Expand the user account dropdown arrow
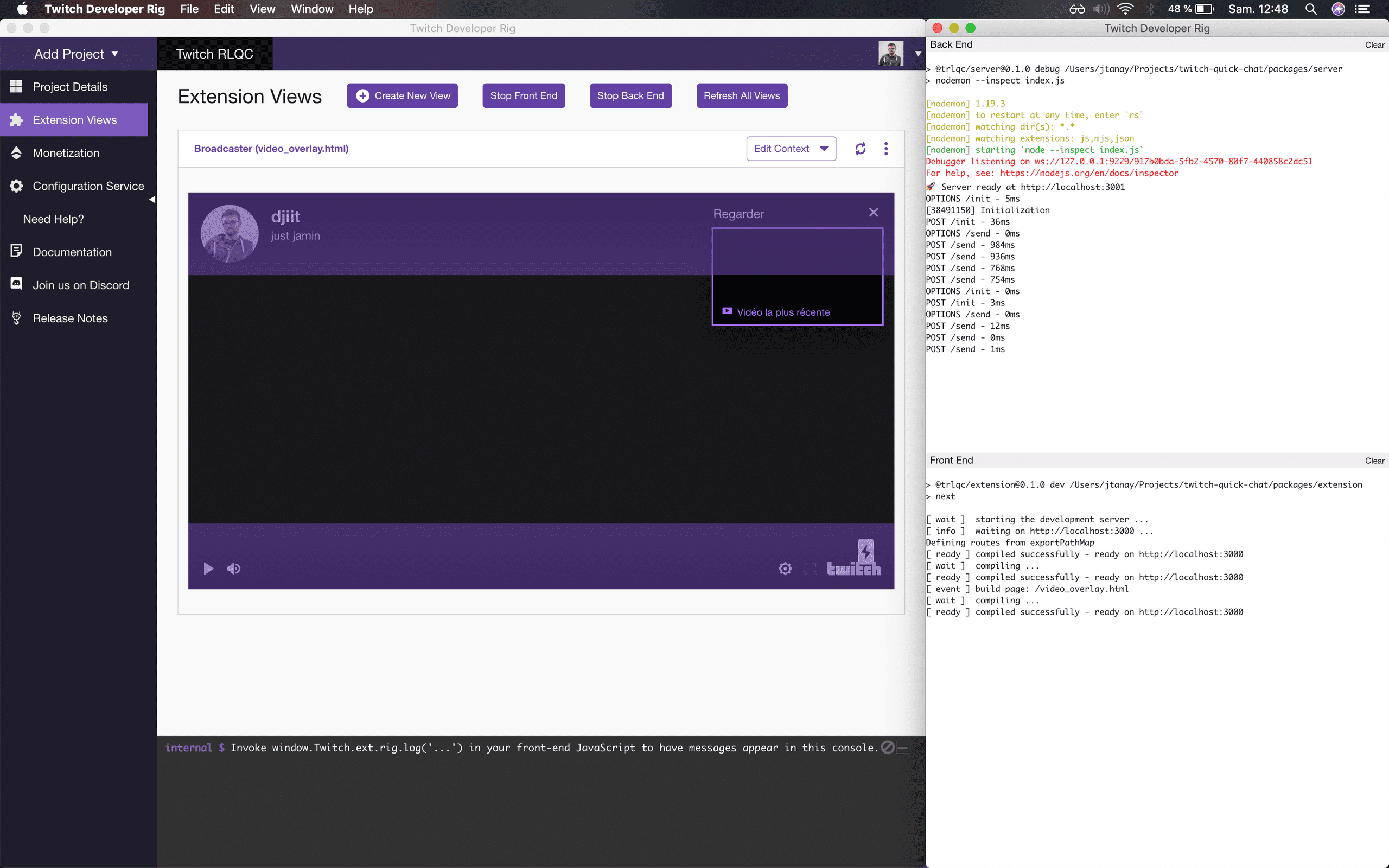Viewport: 1389px width, 868px height. click(x=918, y=54)
